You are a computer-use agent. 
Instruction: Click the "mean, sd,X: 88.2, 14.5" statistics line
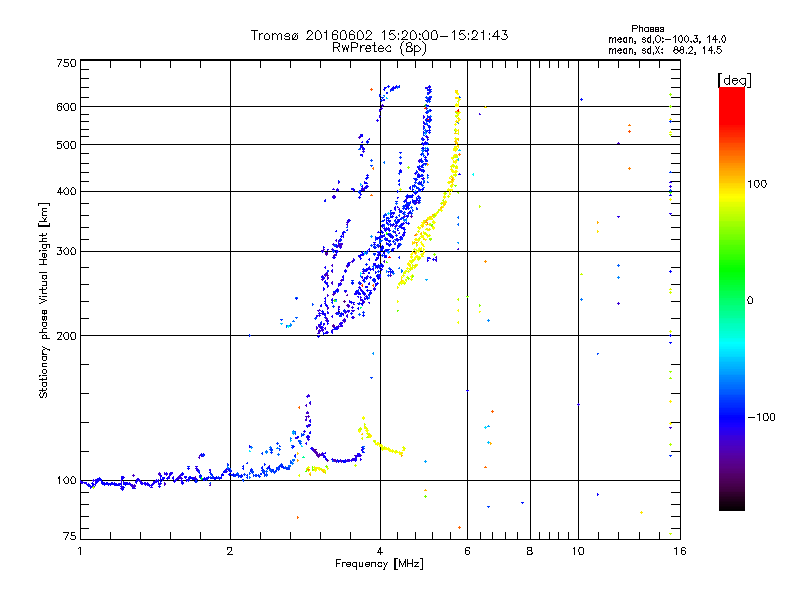pos(665,50)
